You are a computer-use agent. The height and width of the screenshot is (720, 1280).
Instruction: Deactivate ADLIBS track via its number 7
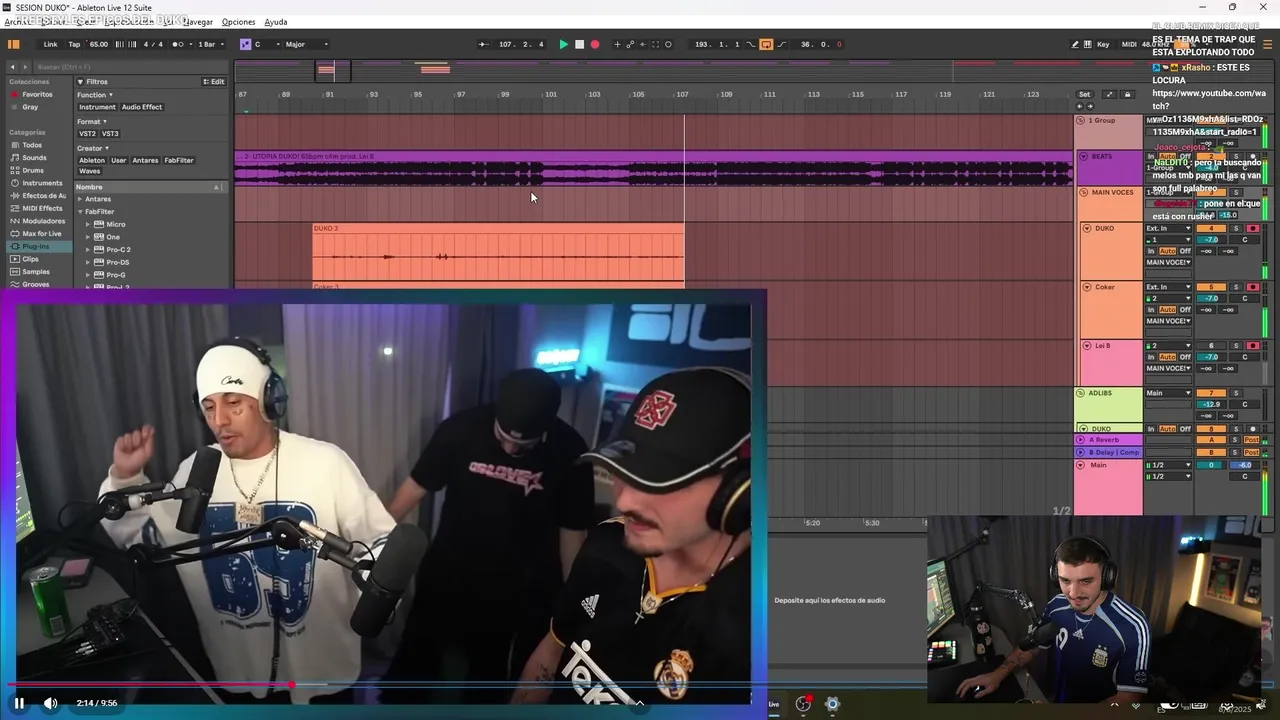coord(1211,393)
